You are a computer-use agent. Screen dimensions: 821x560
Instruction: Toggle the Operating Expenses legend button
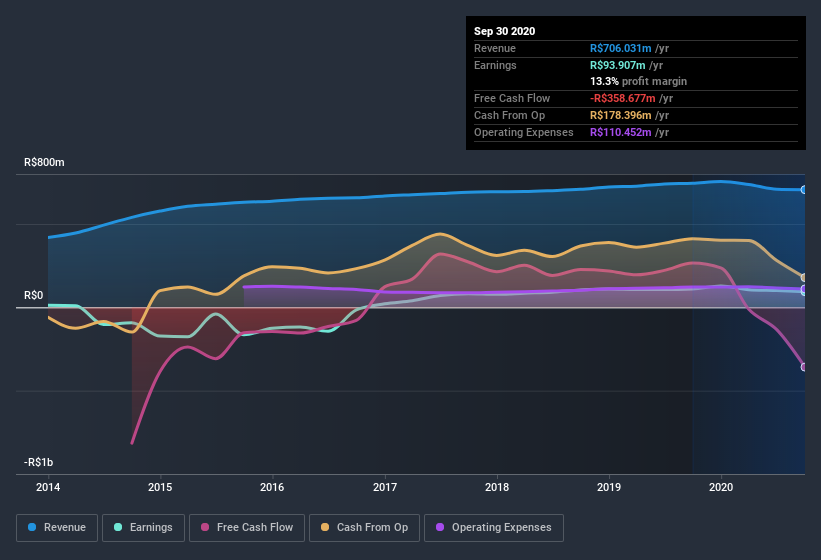tap(494, 528)
